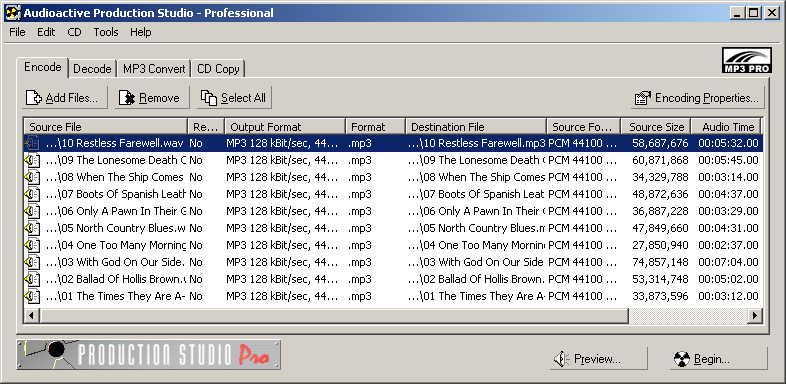This screenshot has height=384, width=786.
Task: Click the MP3 PRO logo icon
Action: pos(746,61)
